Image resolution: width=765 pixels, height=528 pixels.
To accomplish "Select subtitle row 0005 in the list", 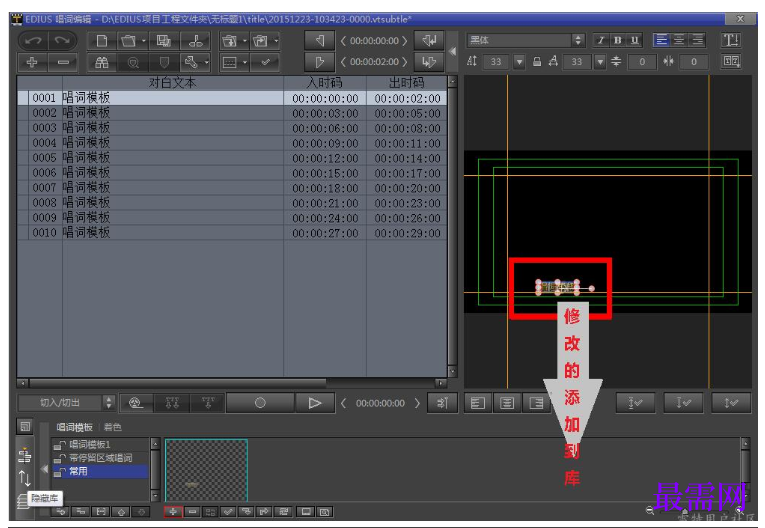I will (232, 158).
